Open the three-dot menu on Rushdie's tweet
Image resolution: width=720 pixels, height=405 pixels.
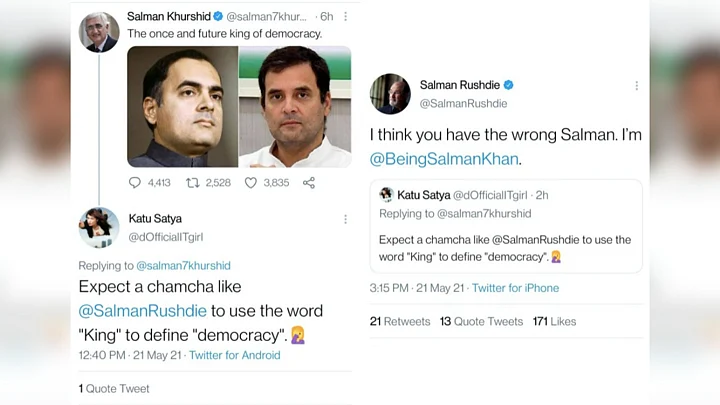point(636,86)
